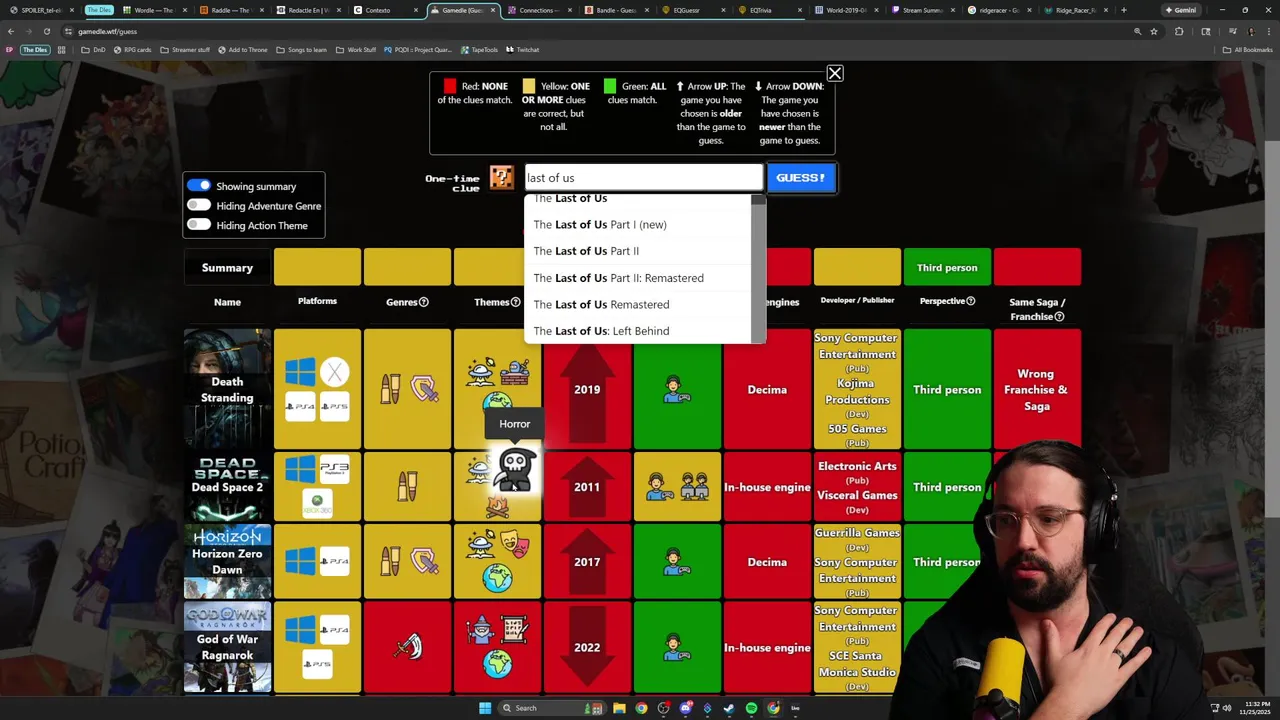Click wizard theme icon in God of War row
The image size is (1280, 720).
coord(481,630)
